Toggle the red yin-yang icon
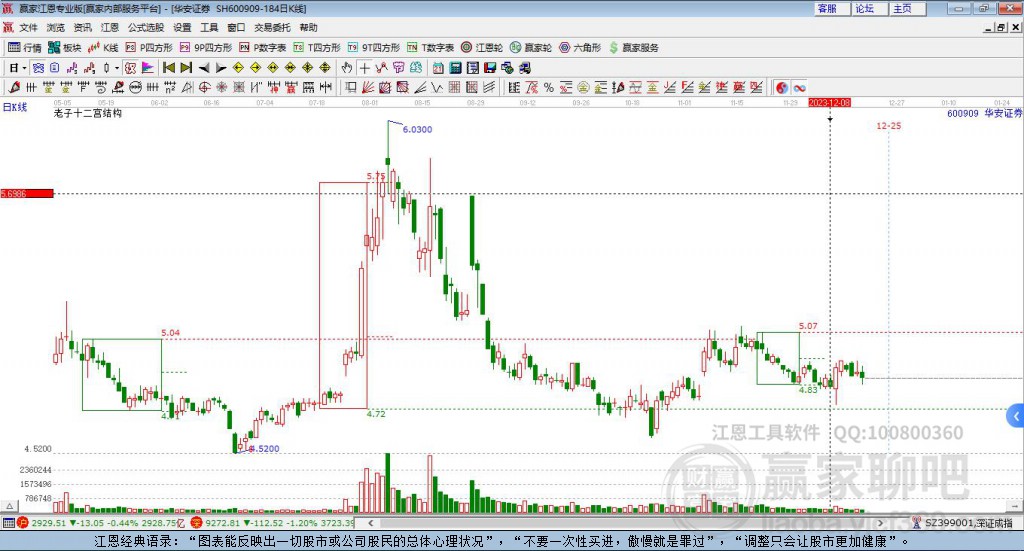Viewport: 1024px width, 551px height. [782, 87]
